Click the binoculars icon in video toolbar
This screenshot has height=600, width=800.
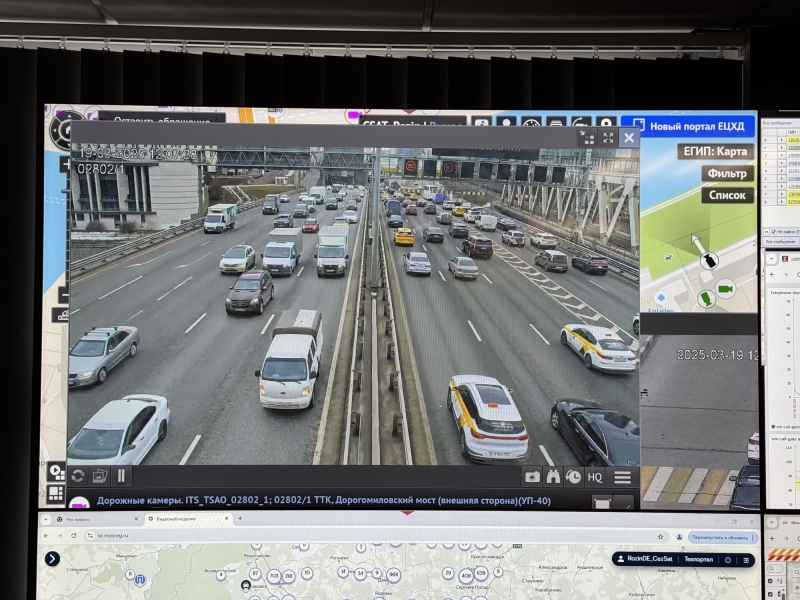click(x=553, y=477)
